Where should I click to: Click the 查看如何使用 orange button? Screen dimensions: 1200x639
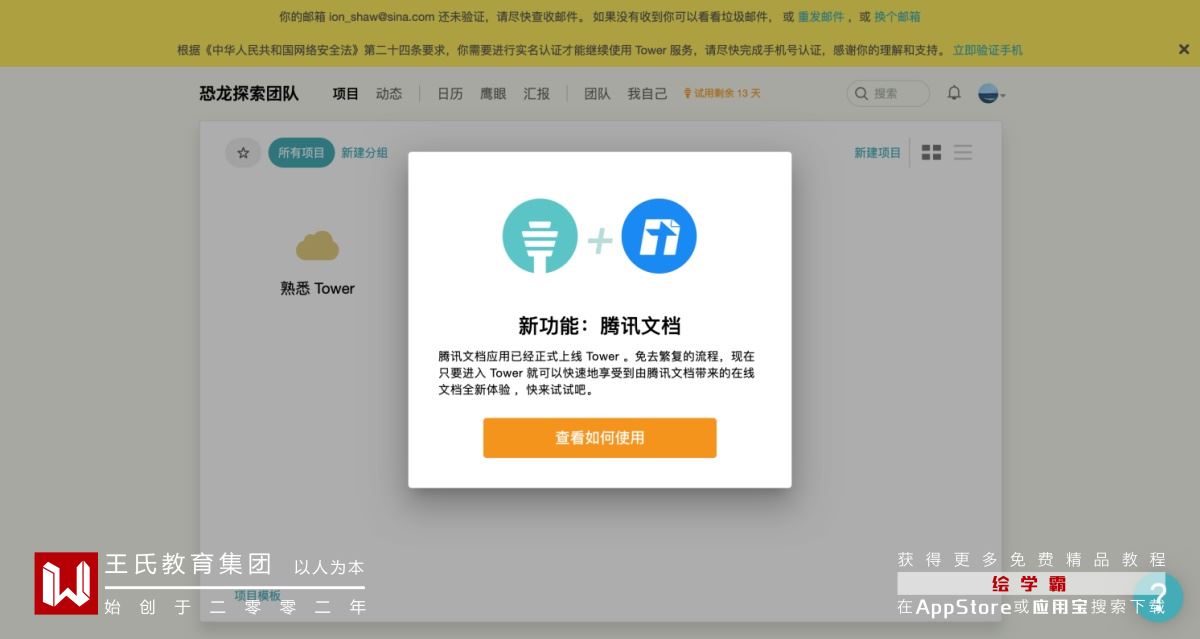(x=600, y=438)
